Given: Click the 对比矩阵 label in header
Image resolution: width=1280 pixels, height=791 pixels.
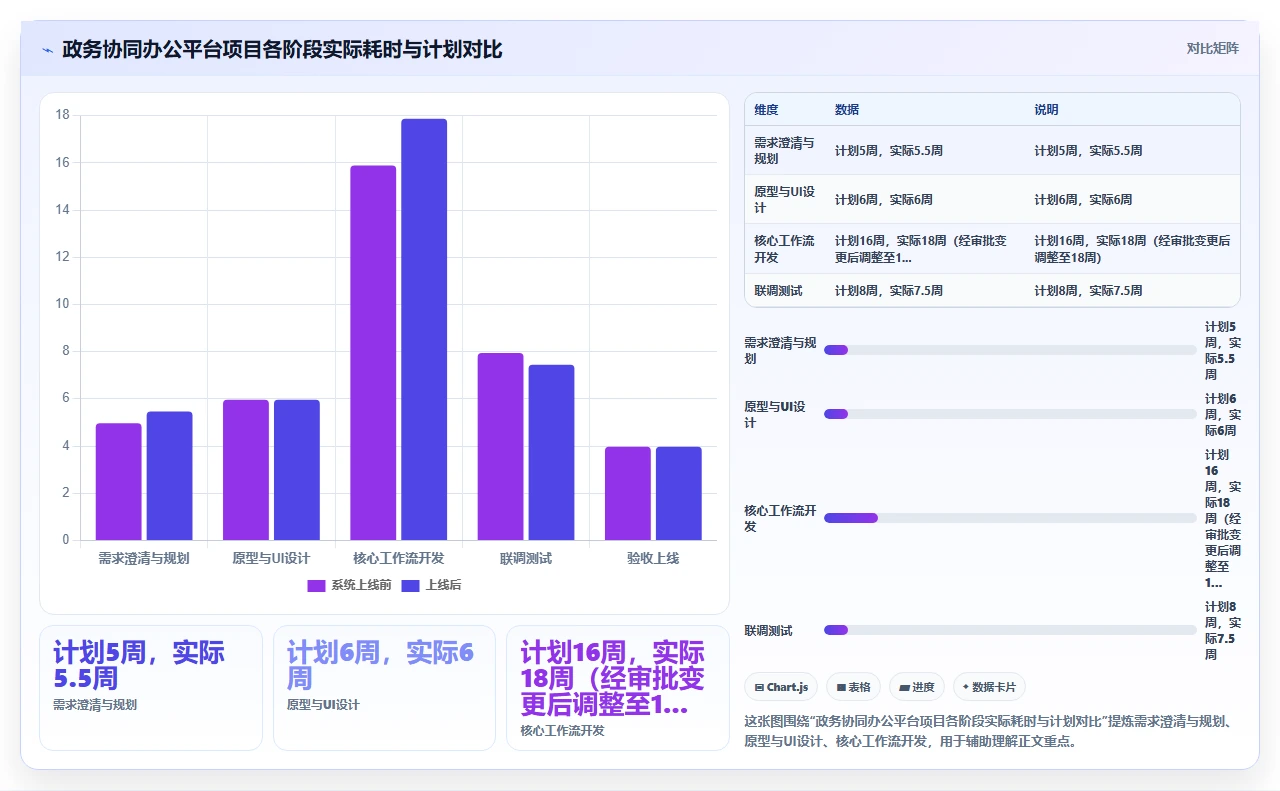Looking at the screenshot, I should coord(1212,48).
